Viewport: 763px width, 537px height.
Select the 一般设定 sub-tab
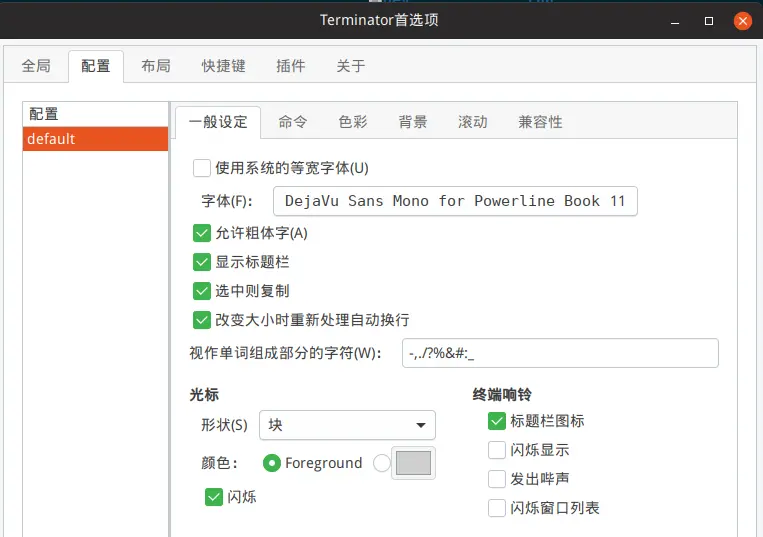coord(218,122)
